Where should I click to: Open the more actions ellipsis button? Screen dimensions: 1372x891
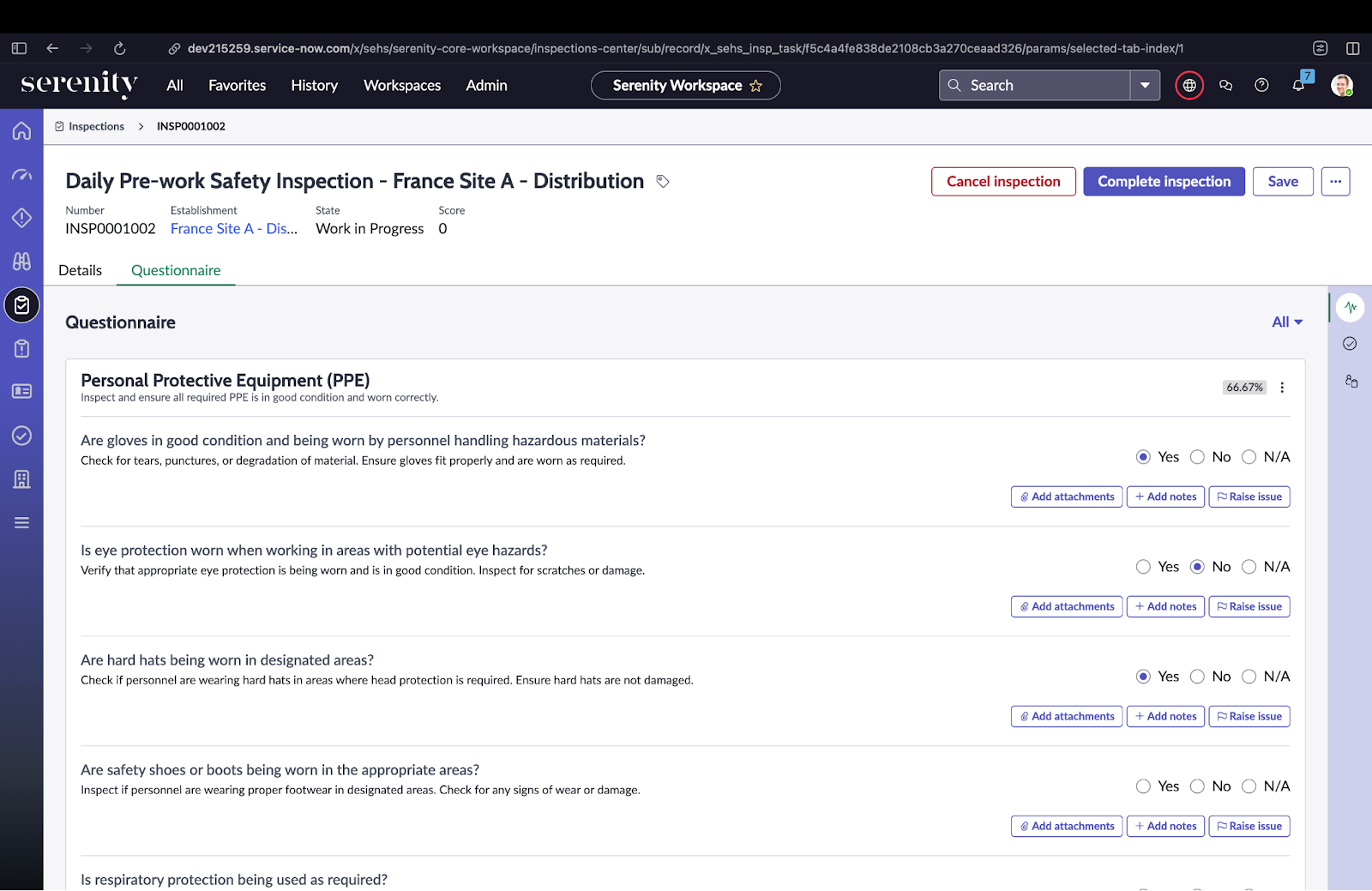coord(1335,182)
